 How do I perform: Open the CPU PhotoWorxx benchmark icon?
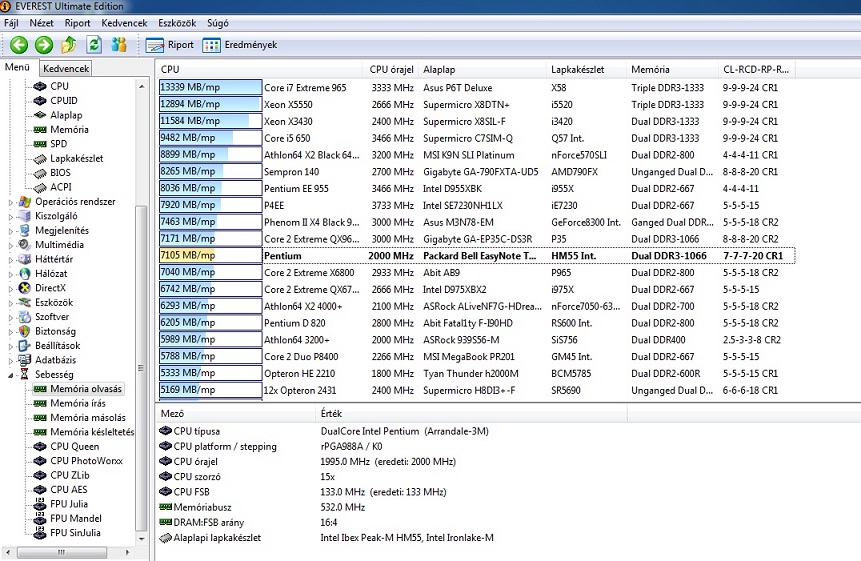click(40, 461)
